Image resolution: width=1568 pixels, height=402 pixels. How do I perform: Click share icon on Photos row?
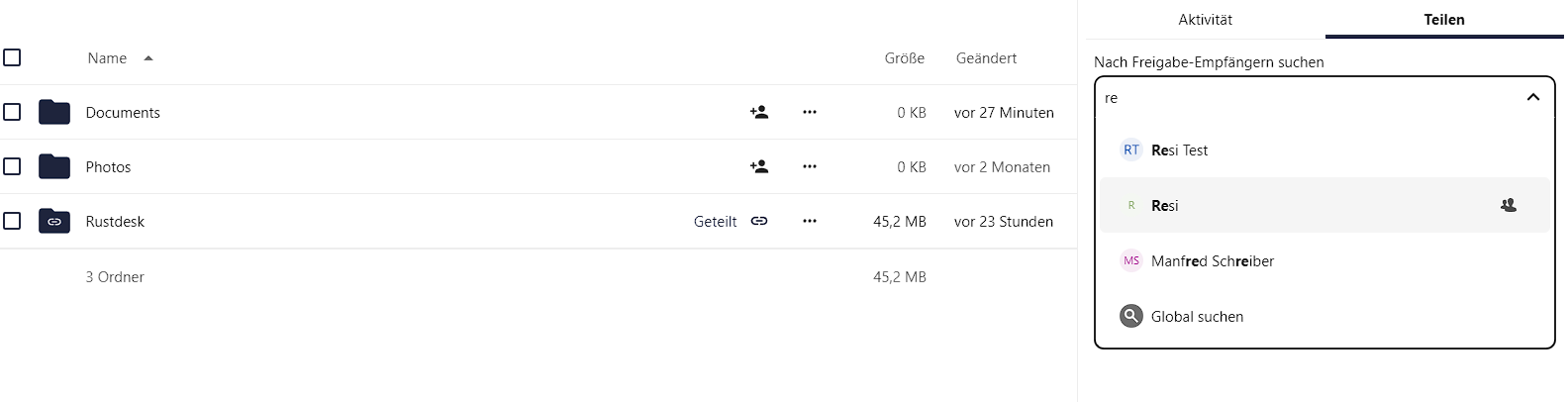(x=759, y=166)
